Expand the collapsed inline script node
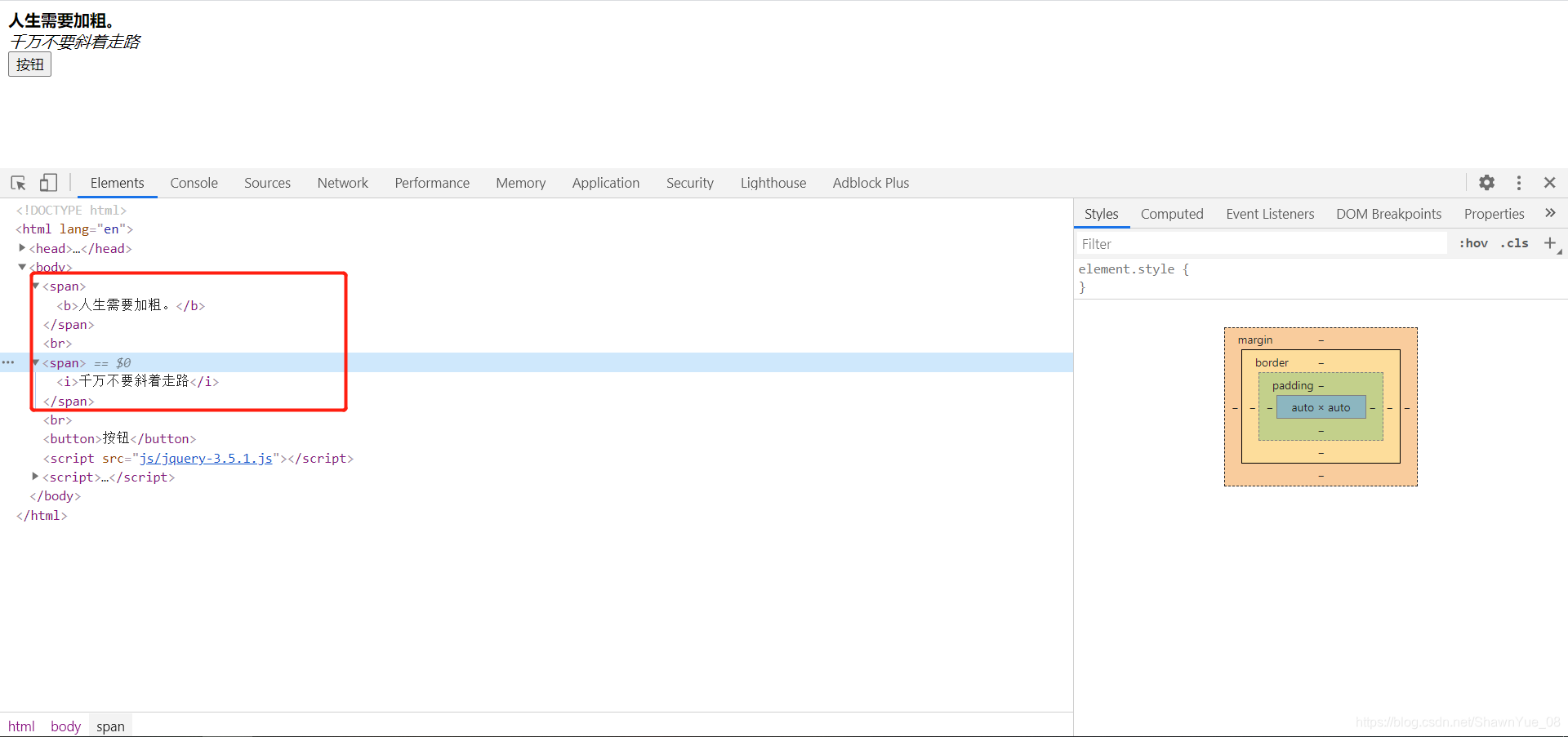 pyautogui.click(x=35, y=476)
